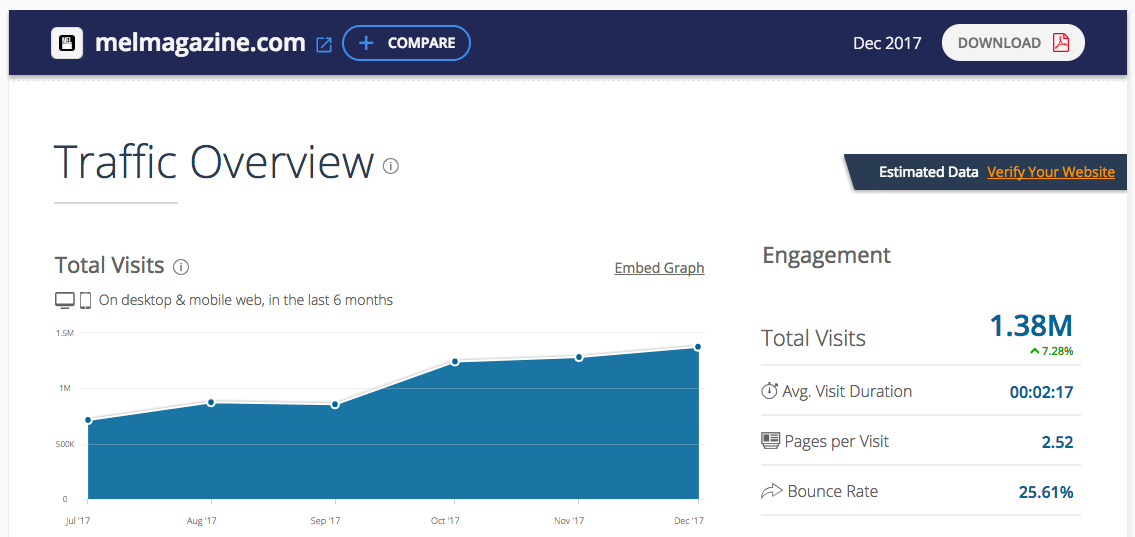Image resolution: width=1135 pixels, height=537 pixels.
Task: Click the Avg. Visit Duration stopwatch icon
Action: pos(769,392)
